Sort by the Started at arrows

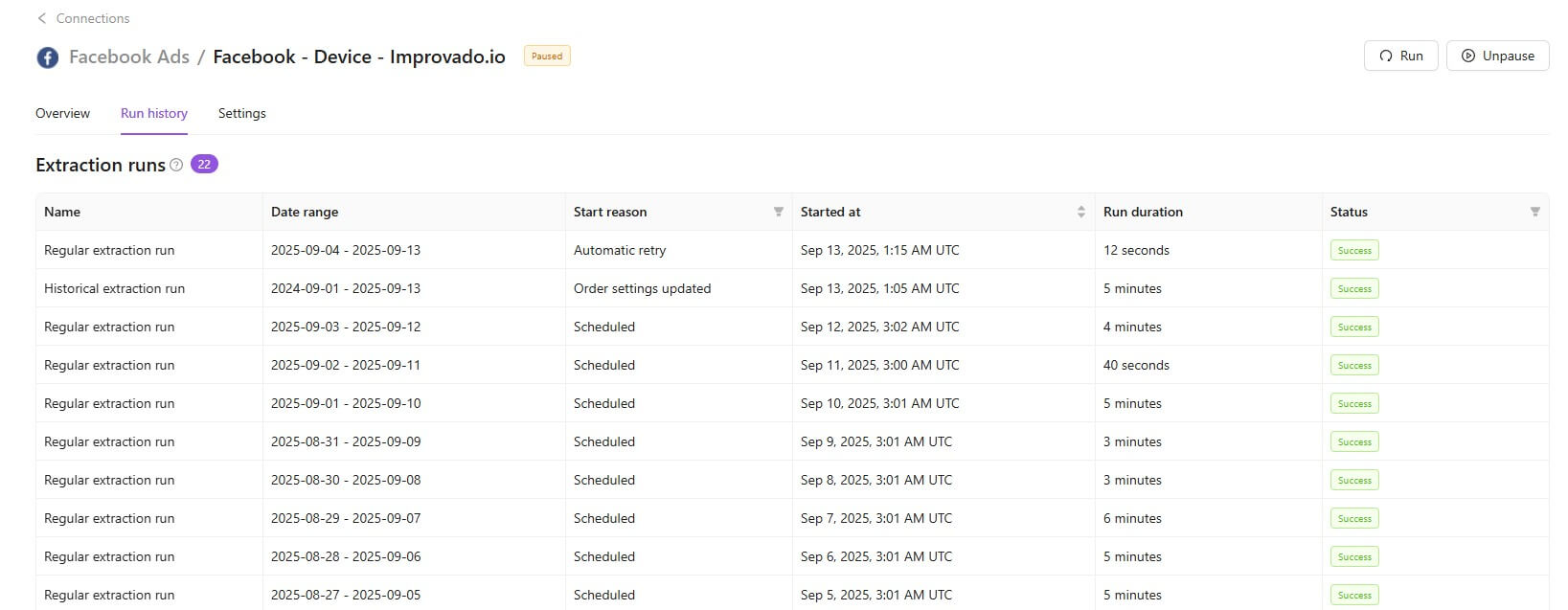coord(1080,212)
